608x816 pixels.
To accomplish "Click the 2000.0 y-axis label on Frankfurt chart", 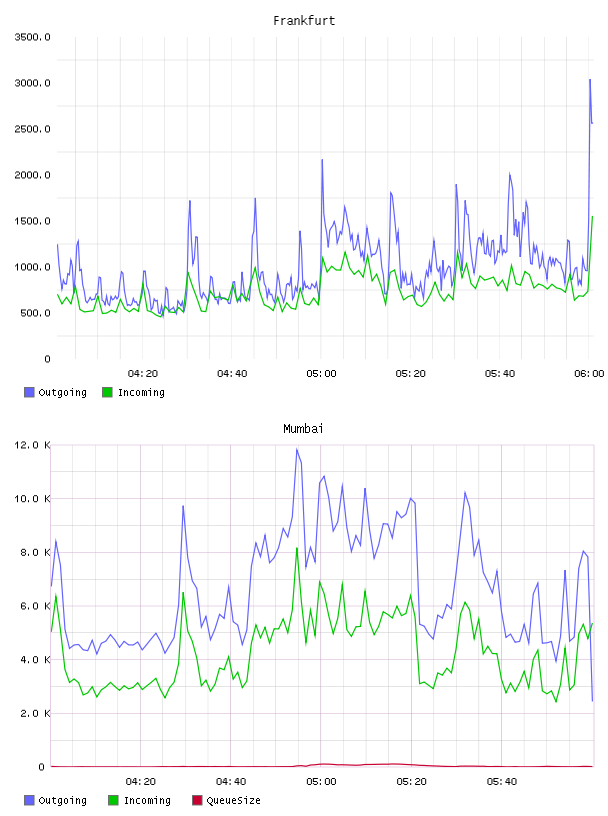I will point(32,175).
